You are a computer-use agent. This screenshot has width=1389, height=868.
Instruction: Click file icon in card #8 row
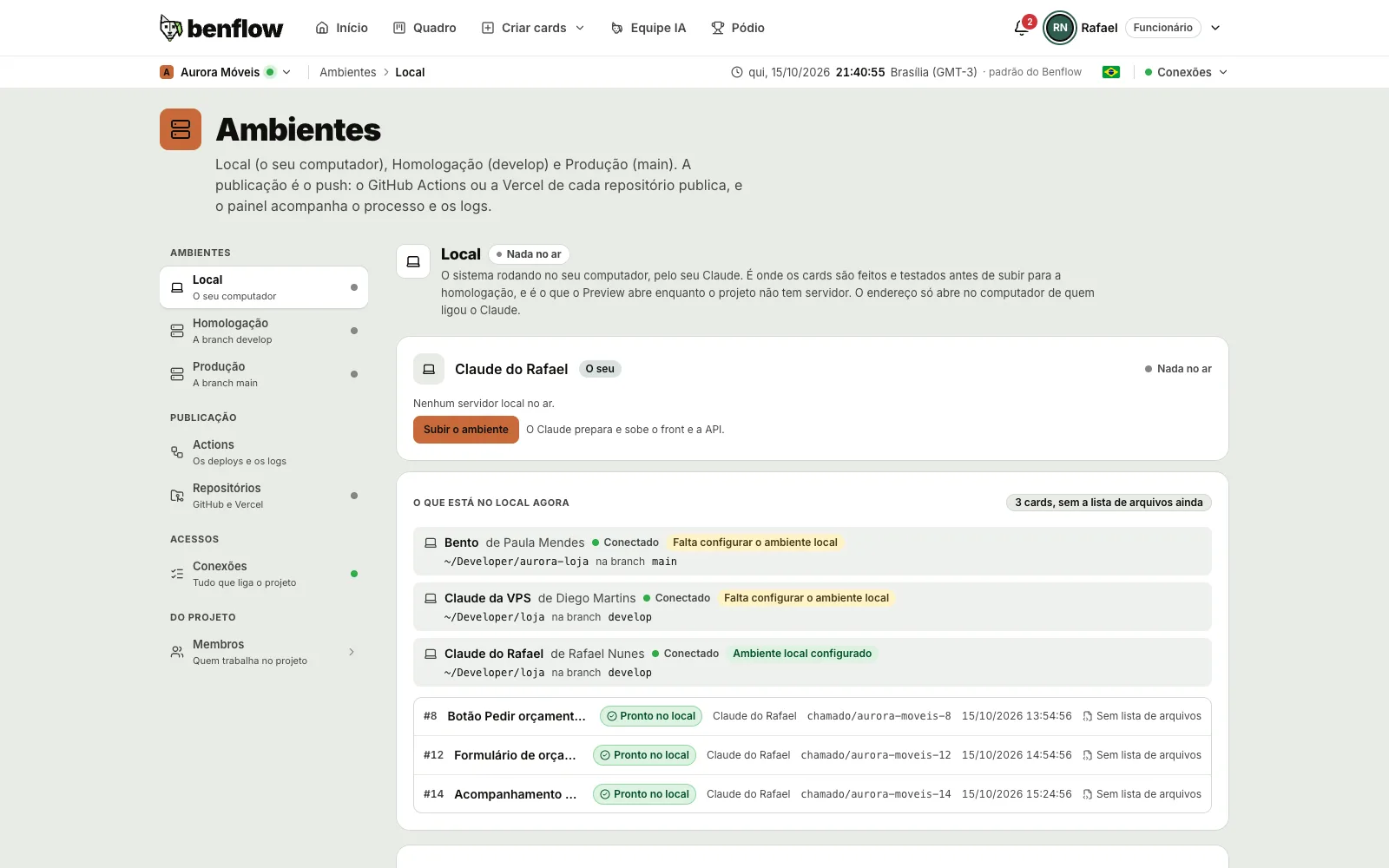pyautogui.click(x=1088, y=716)
